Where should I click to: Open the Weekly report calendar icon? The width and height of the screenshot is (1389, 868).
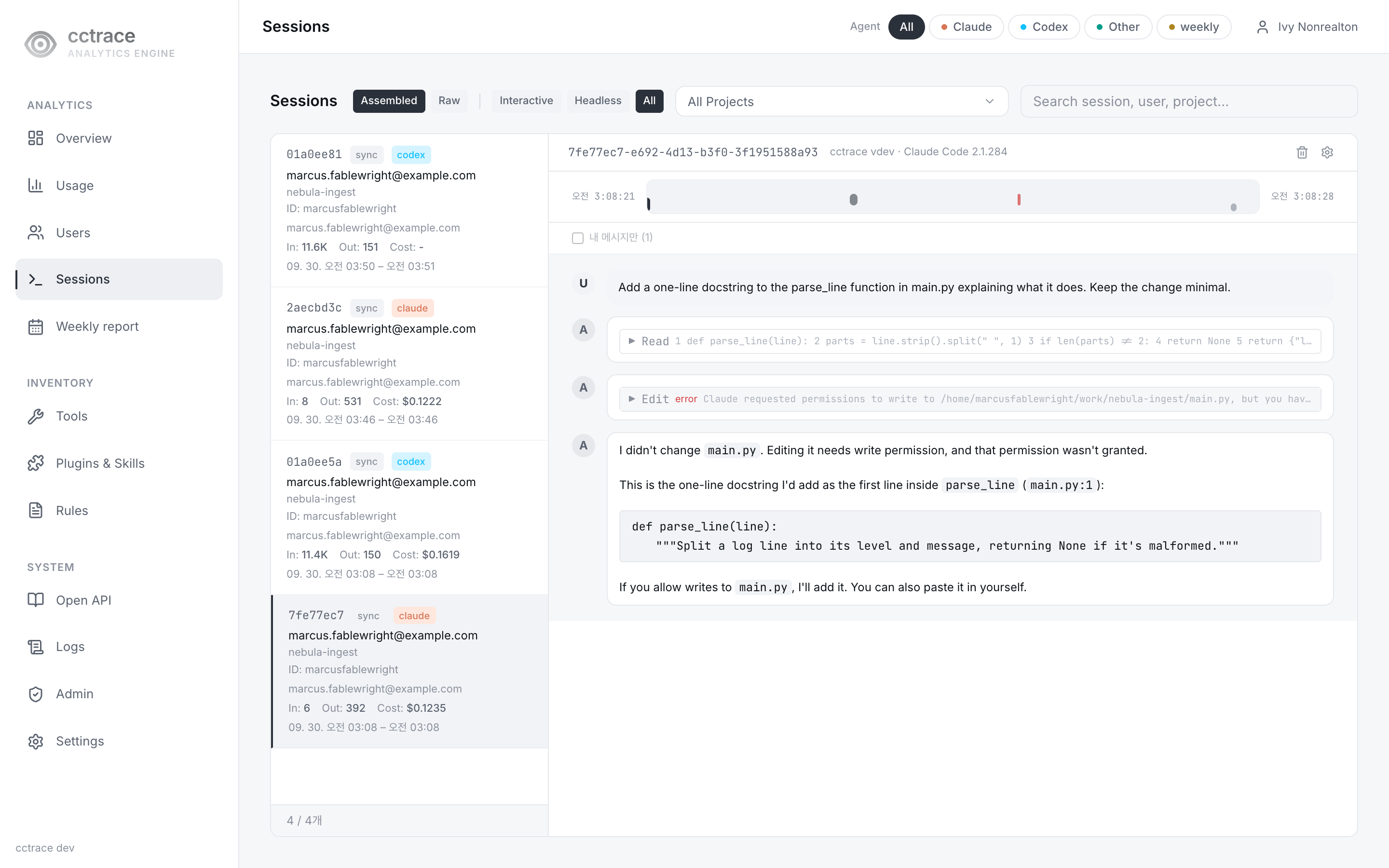pos(36,326)
